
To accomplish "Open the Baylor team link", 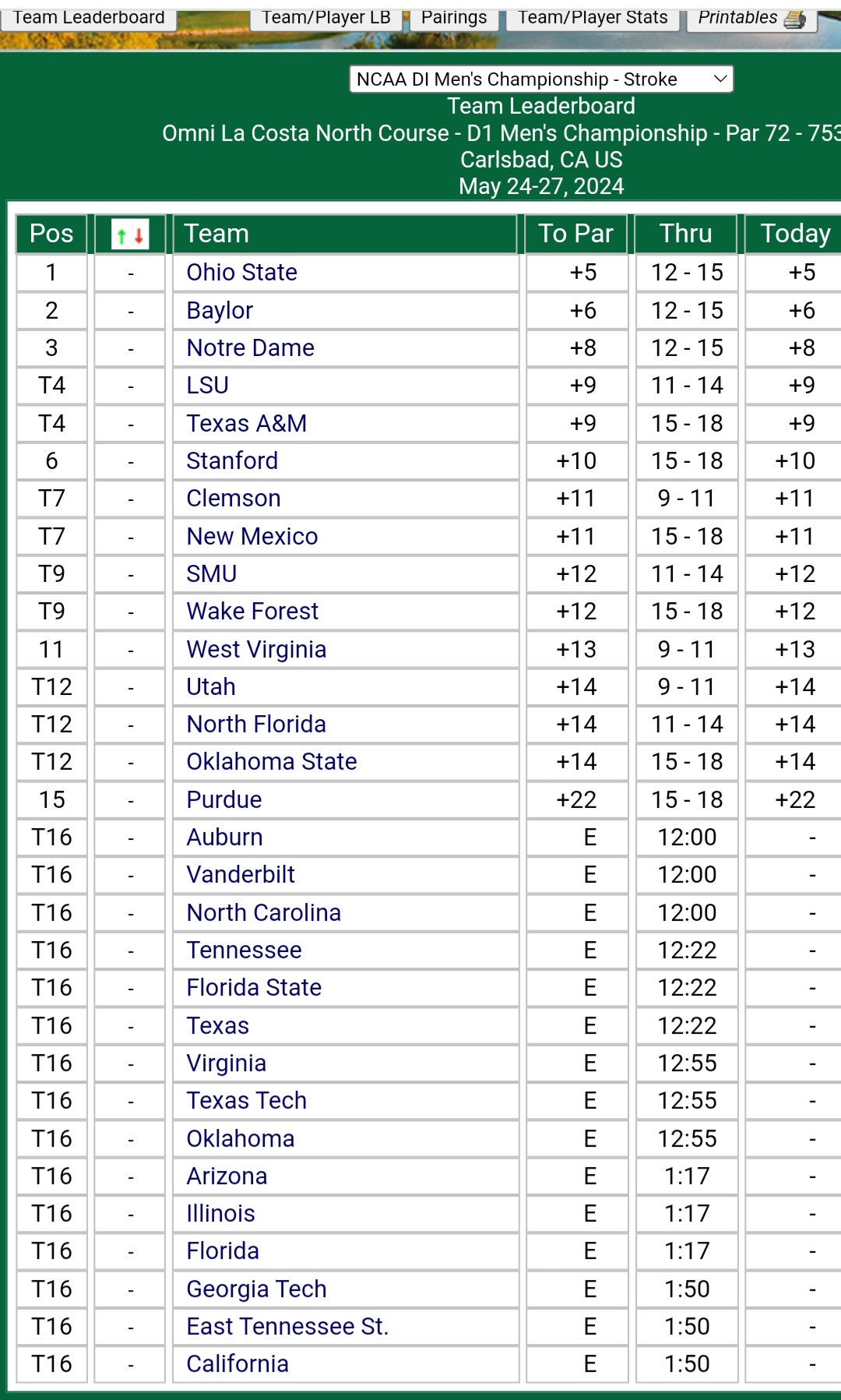I will tap(220, 311).
